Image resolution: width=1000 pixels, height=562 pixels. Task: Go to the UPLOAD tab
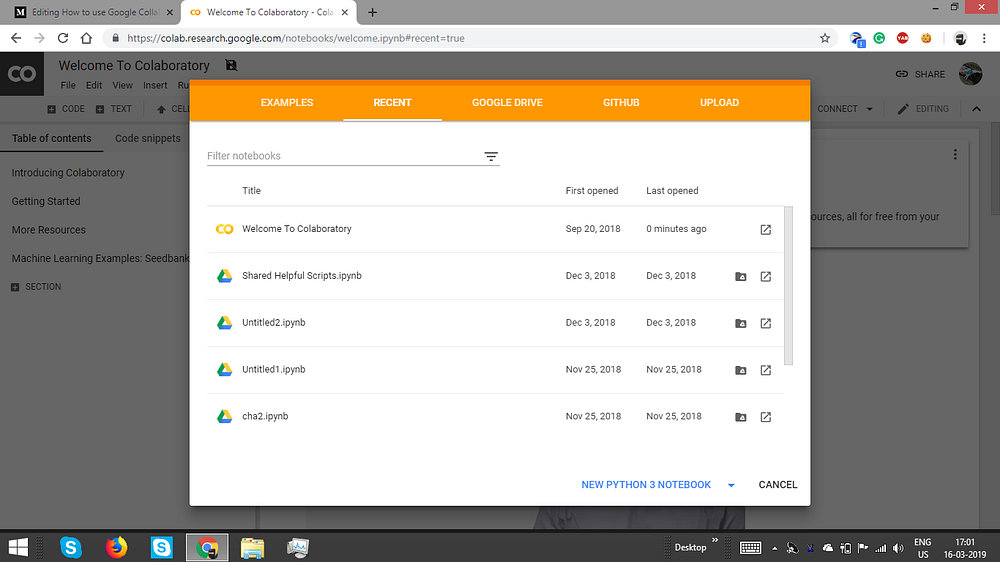[x=719, y=103]
